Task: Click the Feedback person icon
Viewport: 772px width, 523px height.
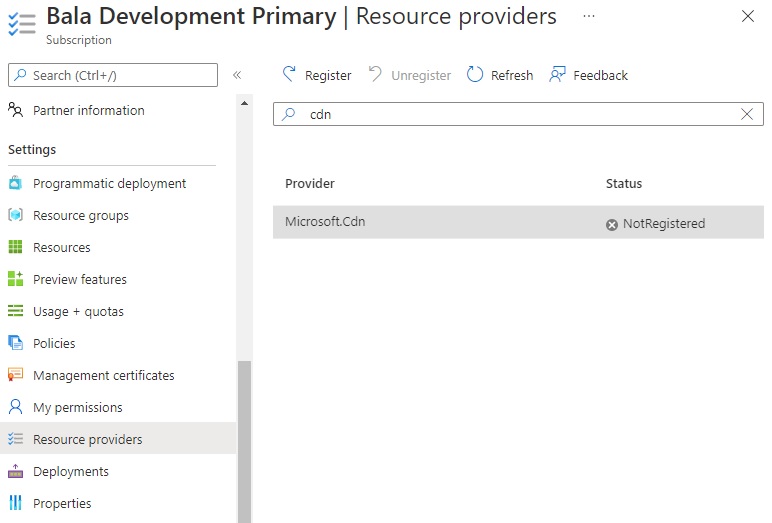Action: [x=557, y=74]
